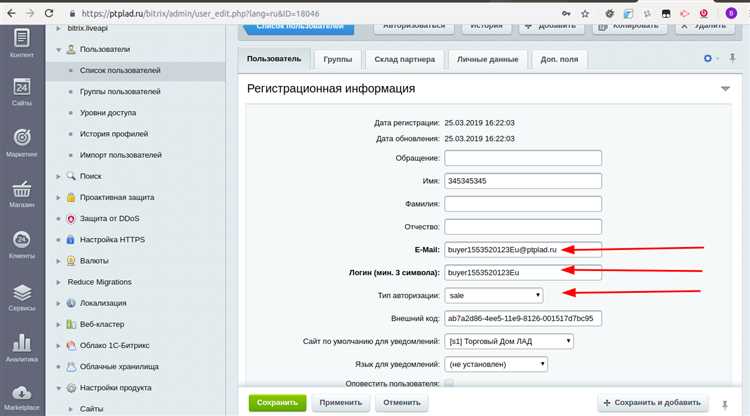This screenshot has width=750, height=416.
Task: Select Список пользователей in the menu
Action: tap(120, 70)
